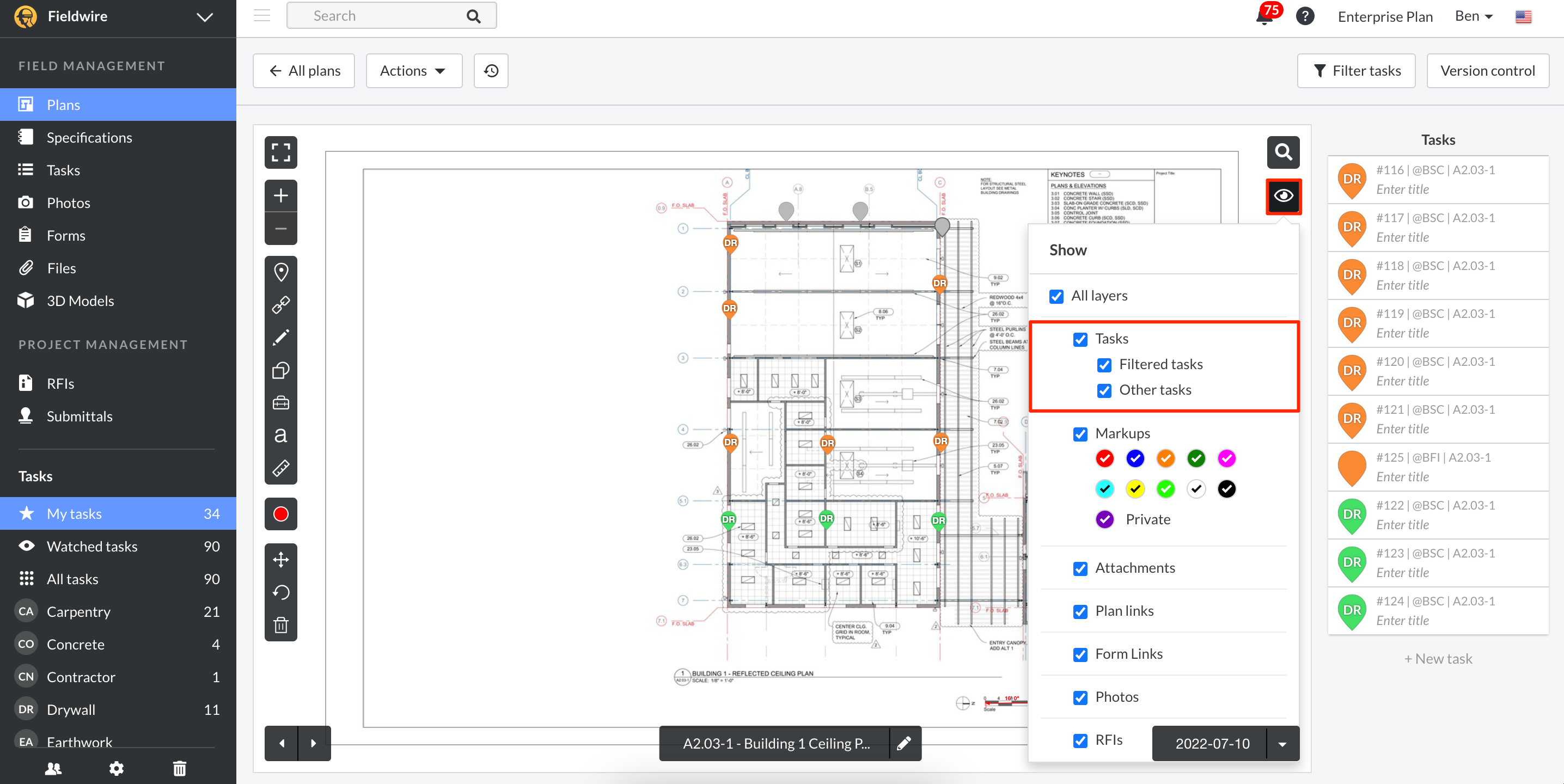This screenshot has width=1564, height=784.
Task: Select the move tool
Action: (280, 560)
